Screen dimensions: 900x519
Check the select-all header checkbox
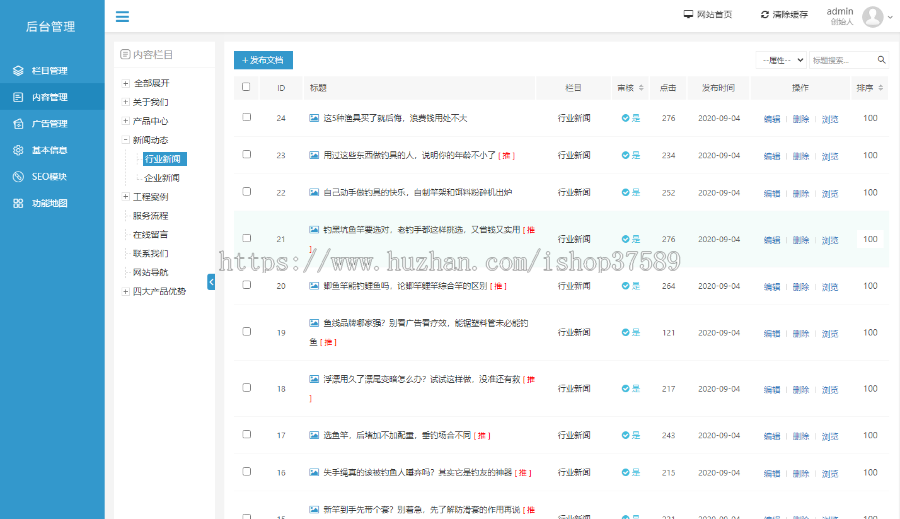tap(246, 87)
